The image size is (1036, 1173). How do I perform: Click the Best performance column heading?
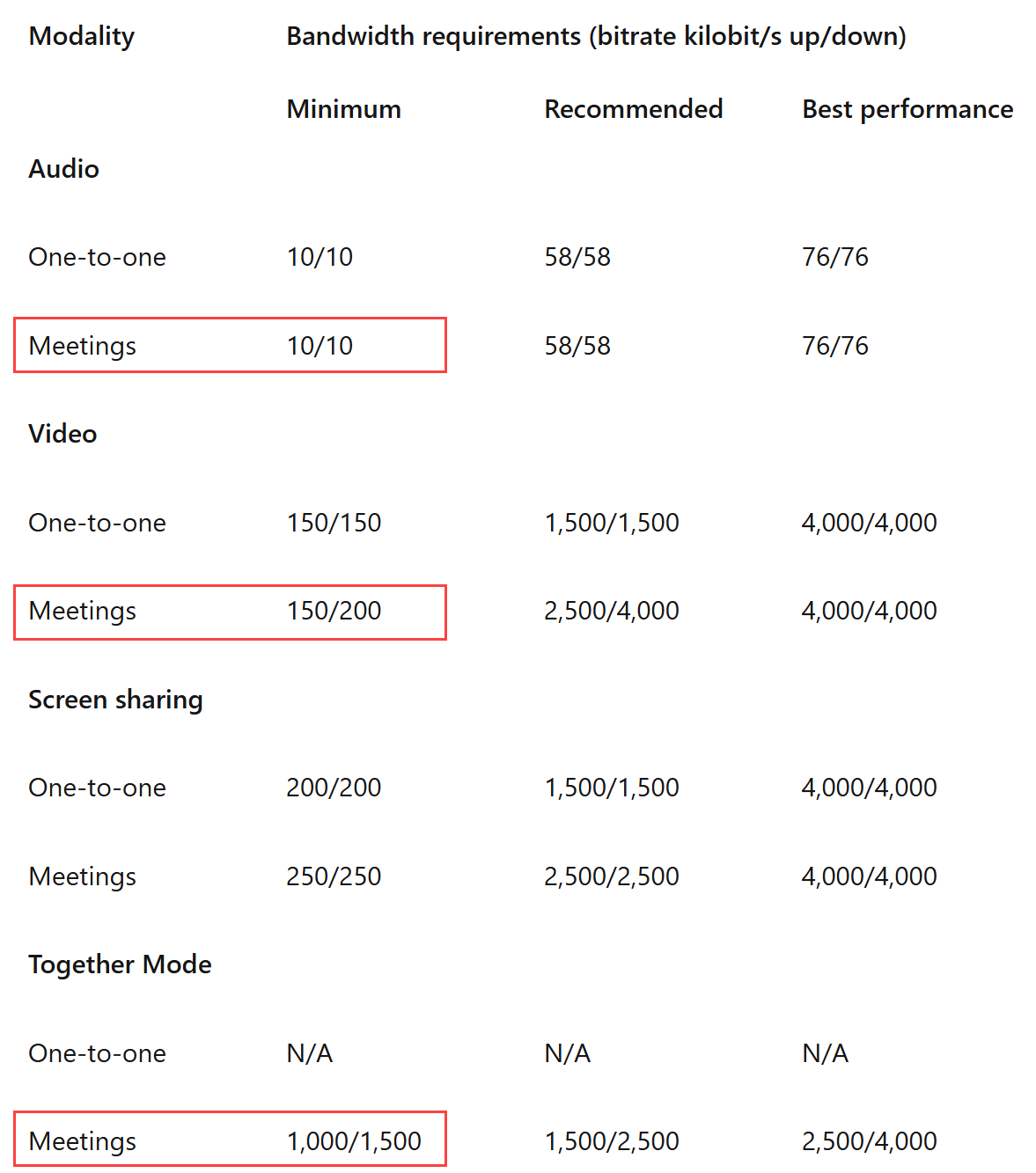907,109
